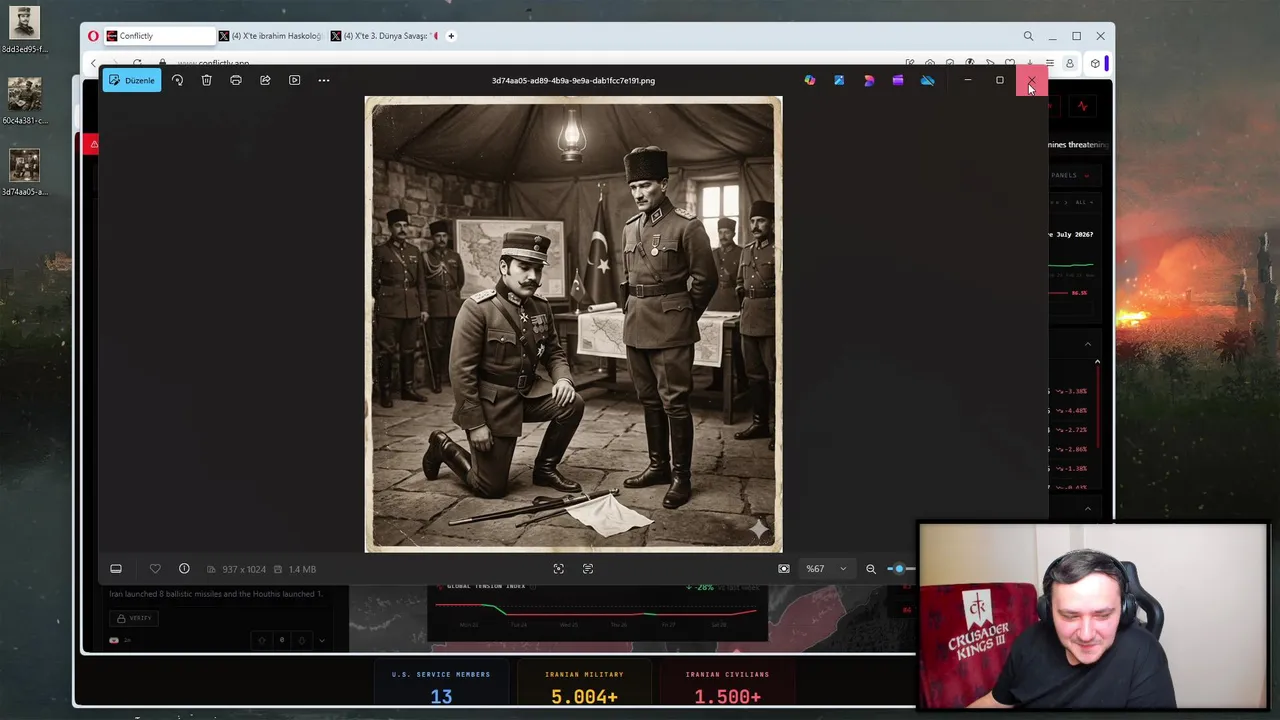Adjust the zoom slider handle
The width and height of the screenshot is (1280, 720).
(x=899, y=569)
